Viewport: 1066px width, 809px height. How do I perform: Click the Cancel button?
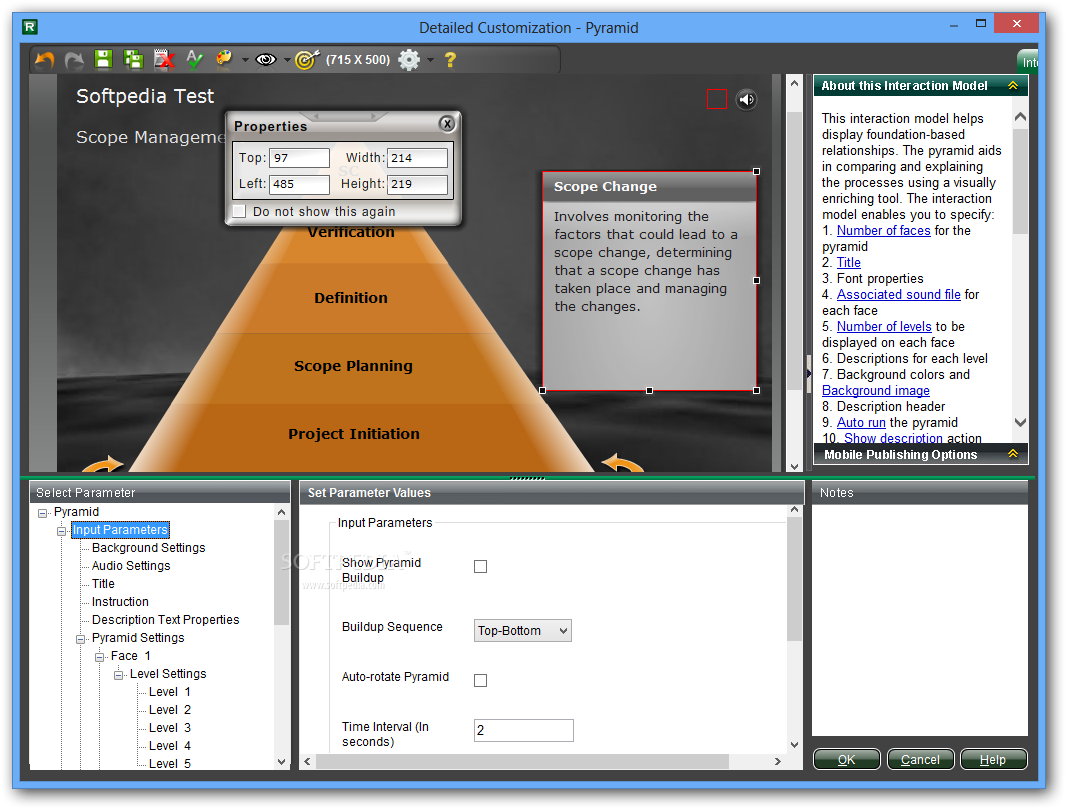pyautogui.click(x=921, y=759)
